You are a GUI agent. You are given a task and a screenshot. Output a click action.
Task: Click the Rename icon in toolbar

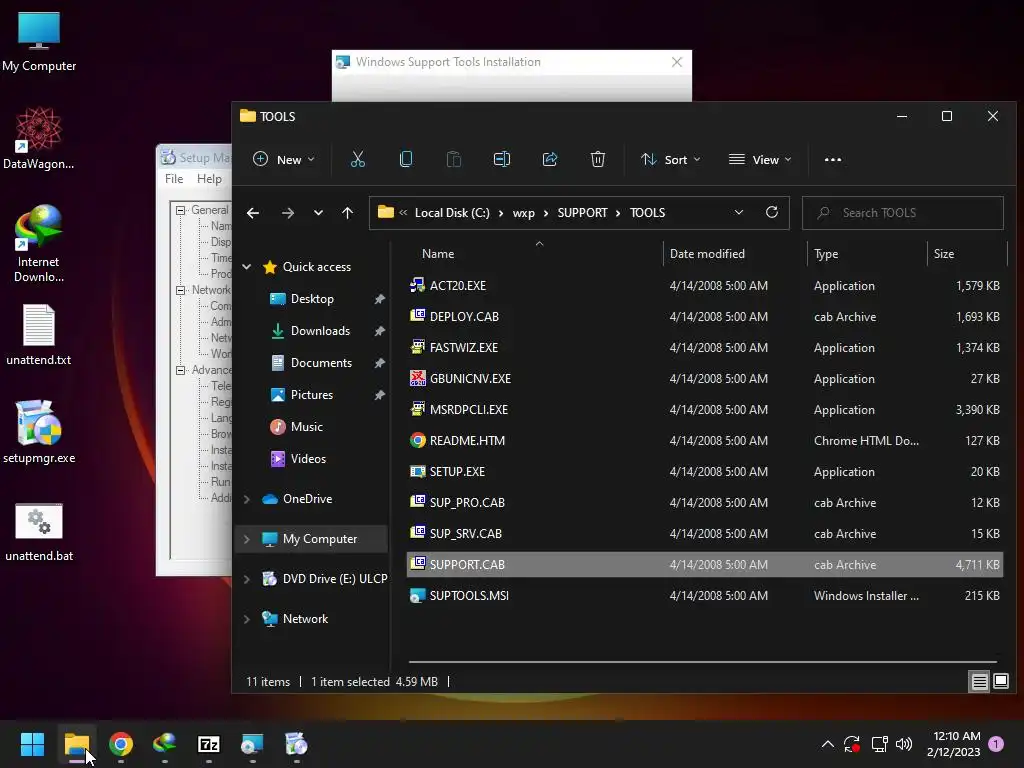point(502,159)
